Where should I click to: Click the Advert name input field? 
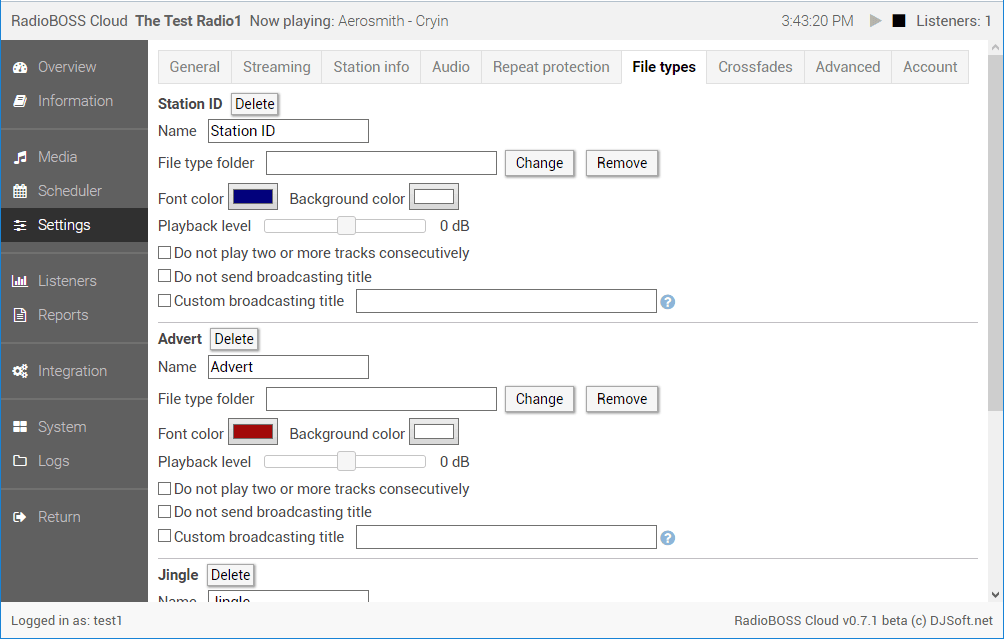(x=288, y=366)
